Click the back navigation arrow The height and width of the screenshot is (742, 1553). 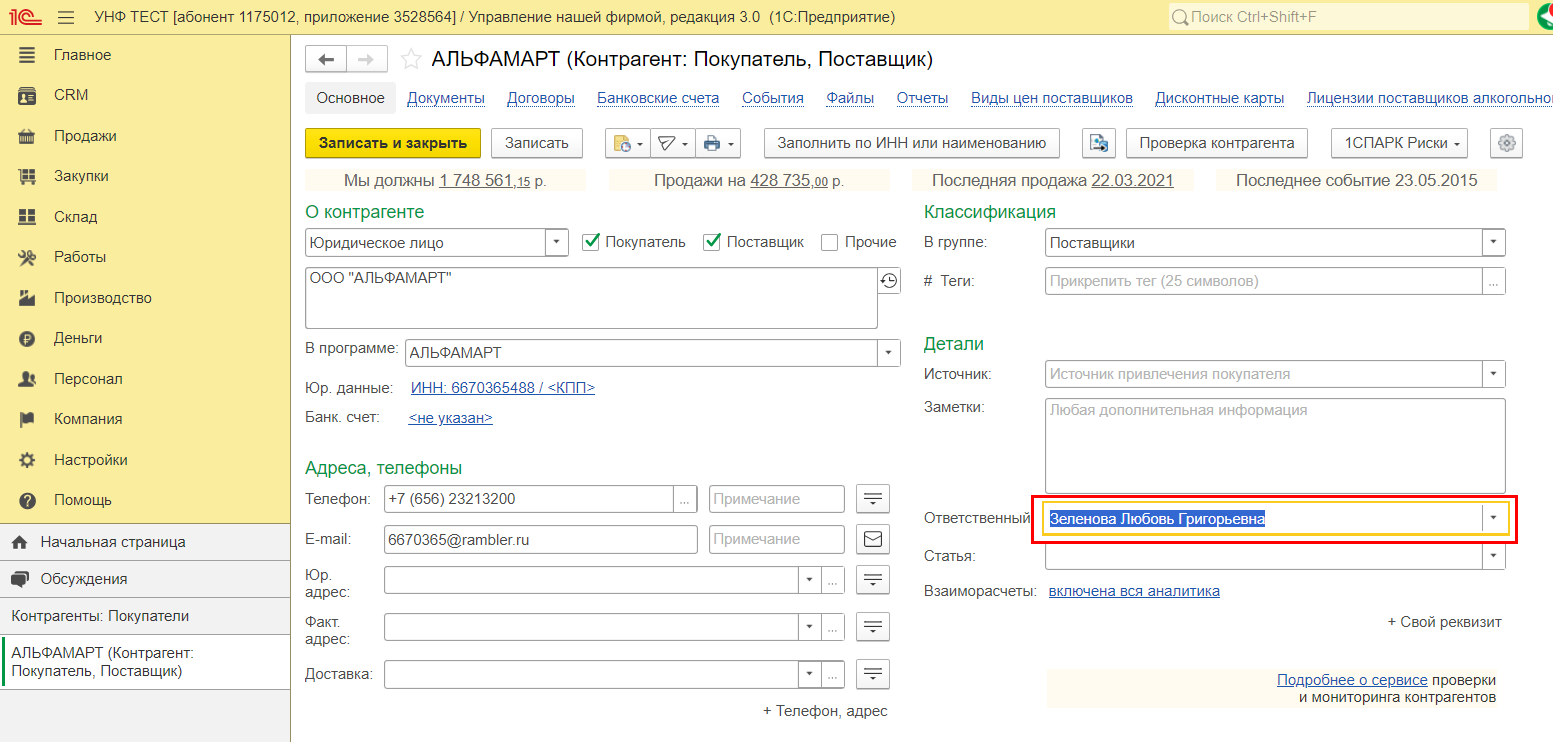(326, 60)
